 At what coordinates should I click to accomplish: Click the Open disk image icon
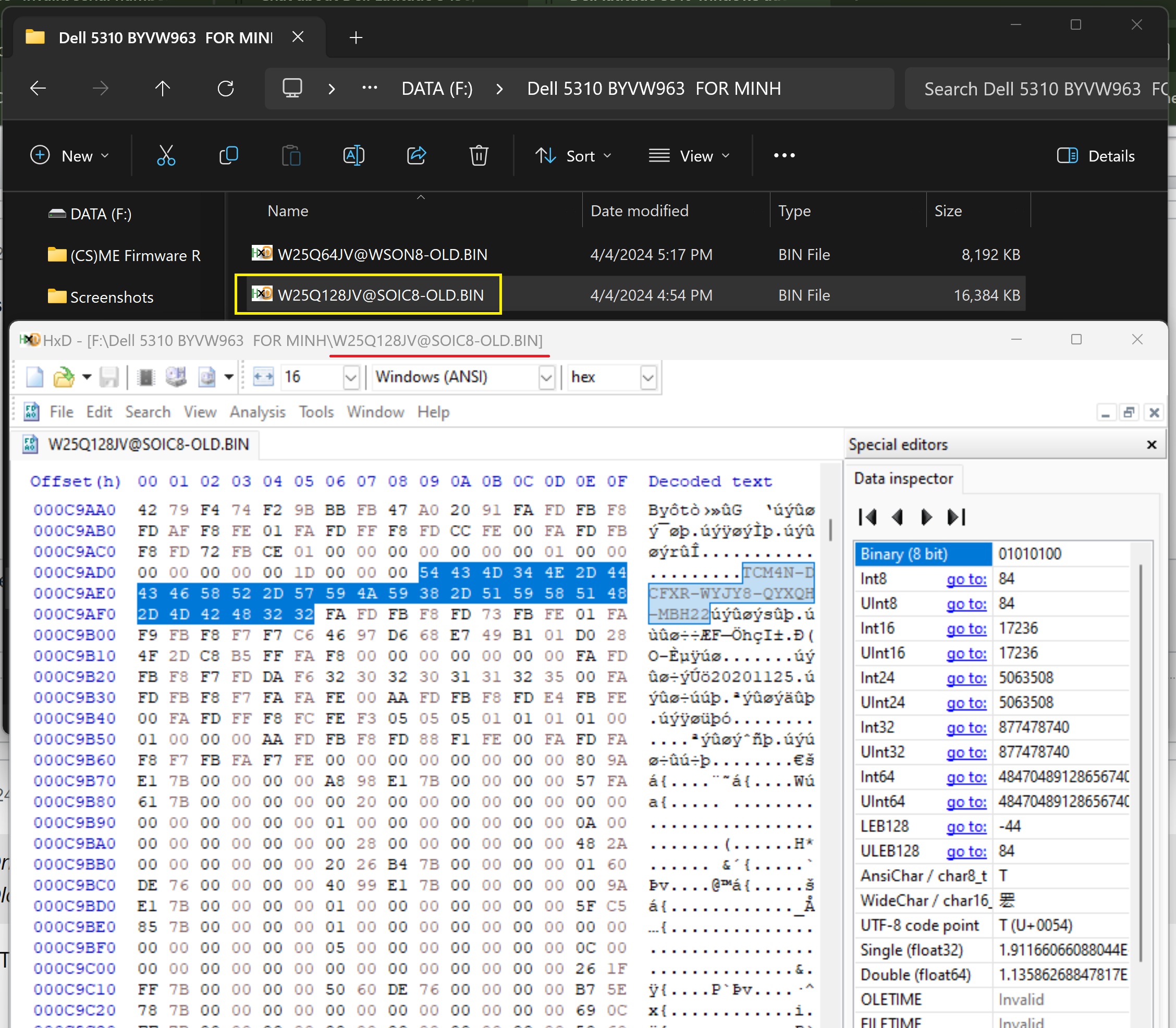click(x=206, y=377)
